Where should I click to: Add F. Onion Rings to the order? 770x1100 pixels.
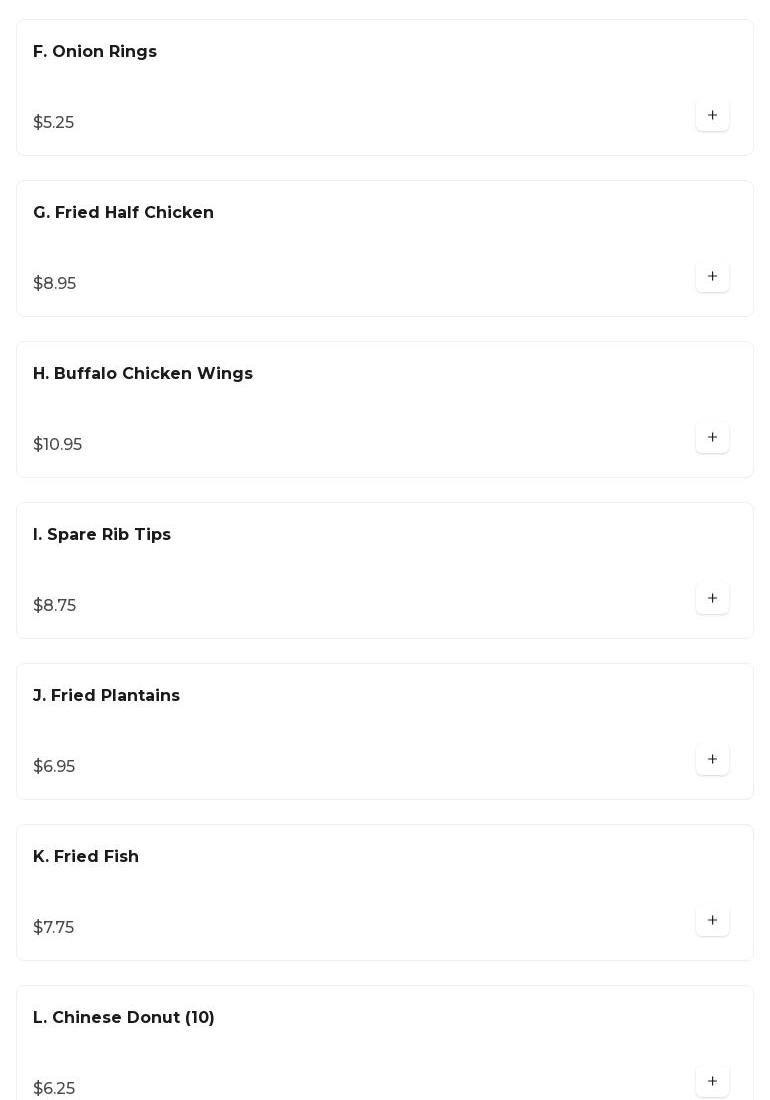pyautogui.click(x=712, y=116)
